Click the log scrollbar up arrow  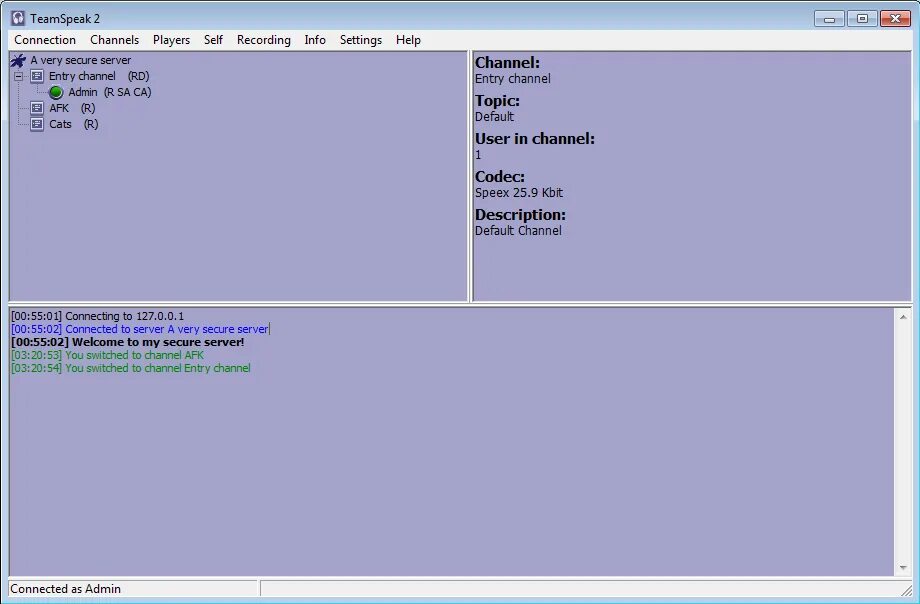point(903,317)
